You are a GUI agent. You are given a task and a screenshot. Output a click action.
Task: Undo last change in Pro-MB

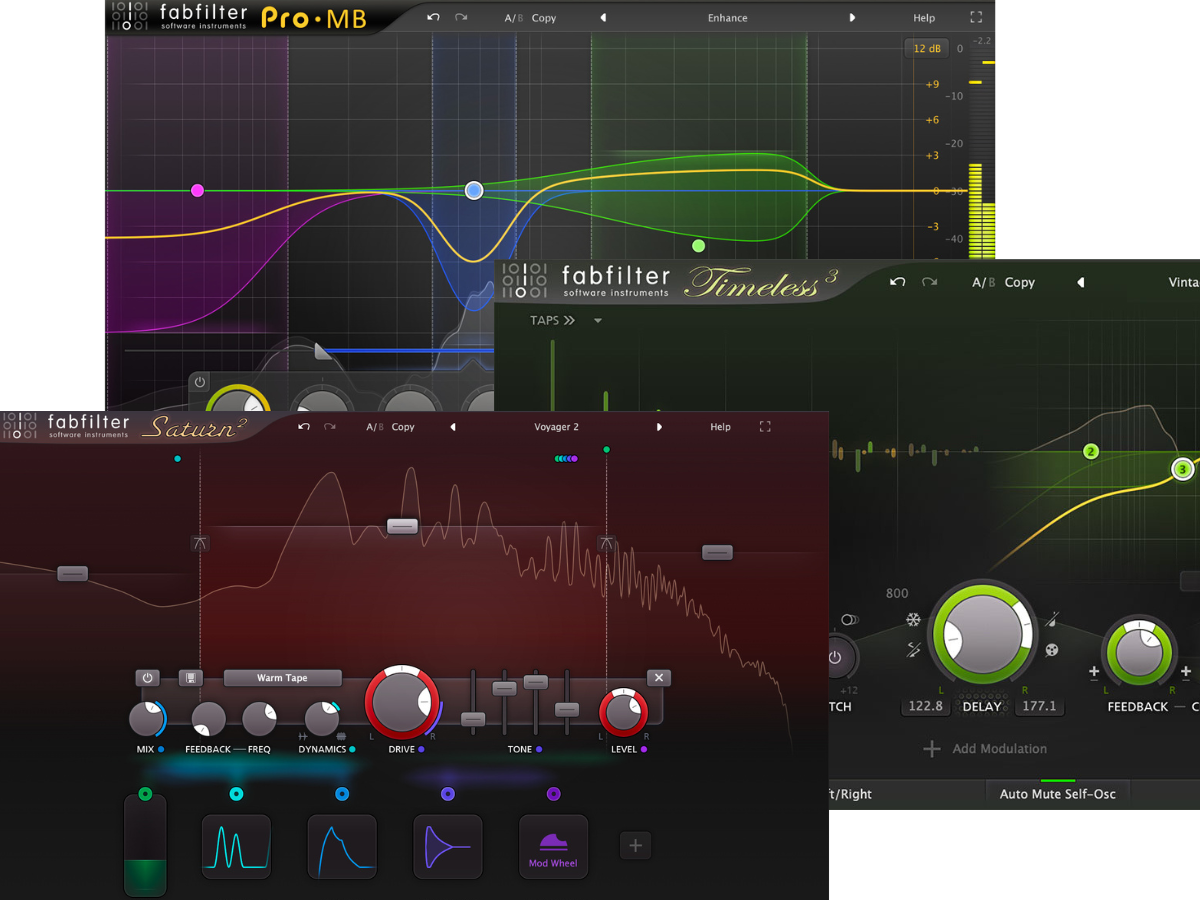[x=433, y=18]
